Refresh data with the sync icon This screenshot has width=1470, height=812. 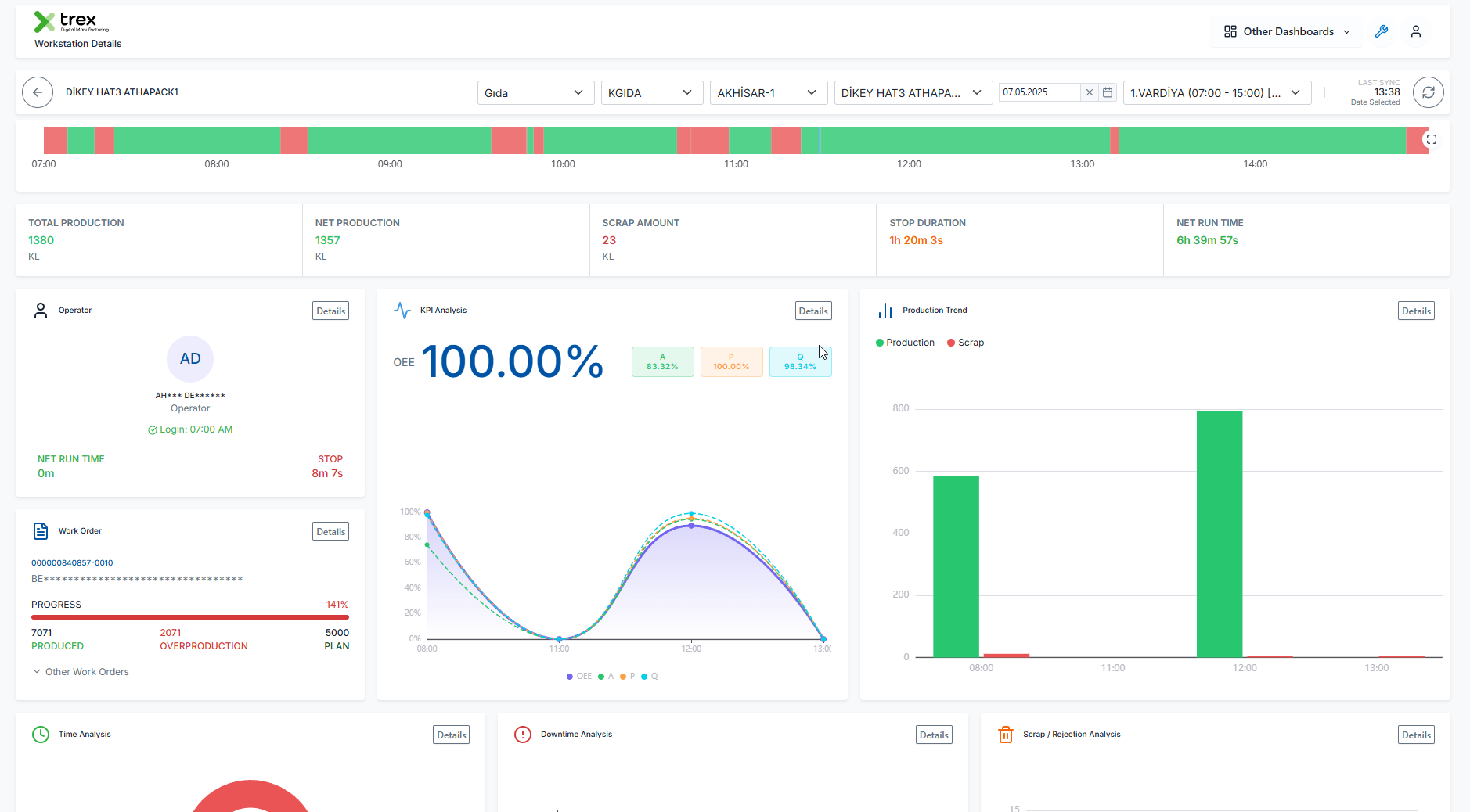pyautogui.click(x=1429, y=92)
